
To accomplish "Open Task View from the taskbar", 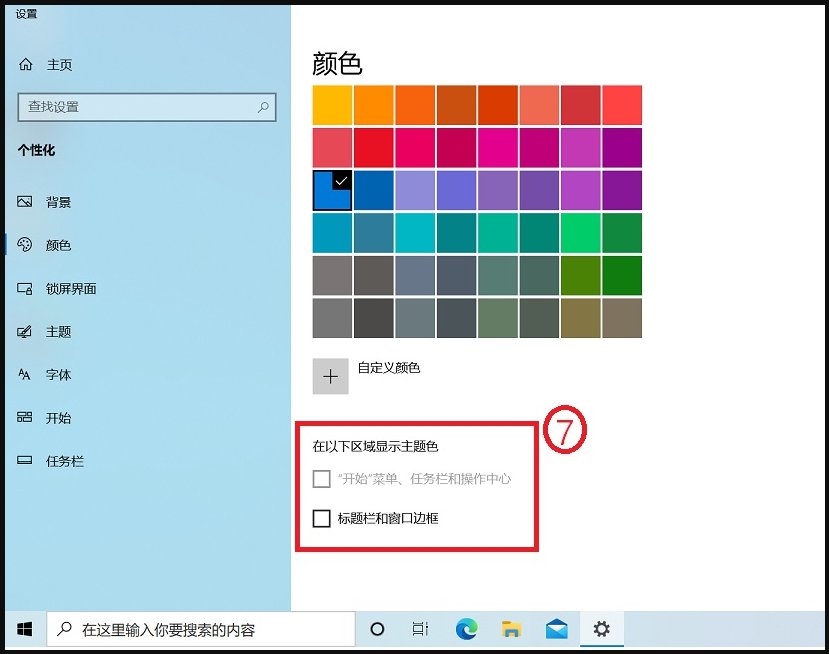I will [420, 629].
